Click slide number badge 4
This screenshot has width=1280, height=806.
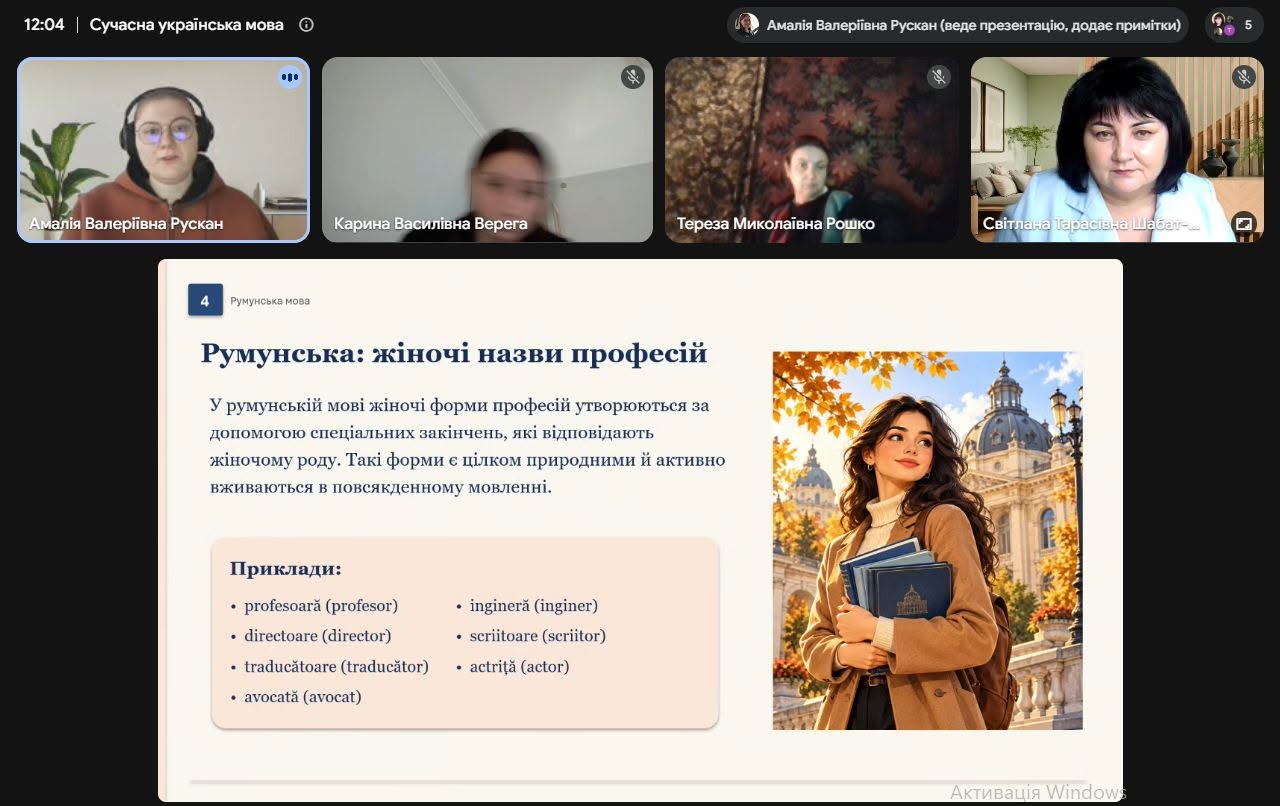205,300
